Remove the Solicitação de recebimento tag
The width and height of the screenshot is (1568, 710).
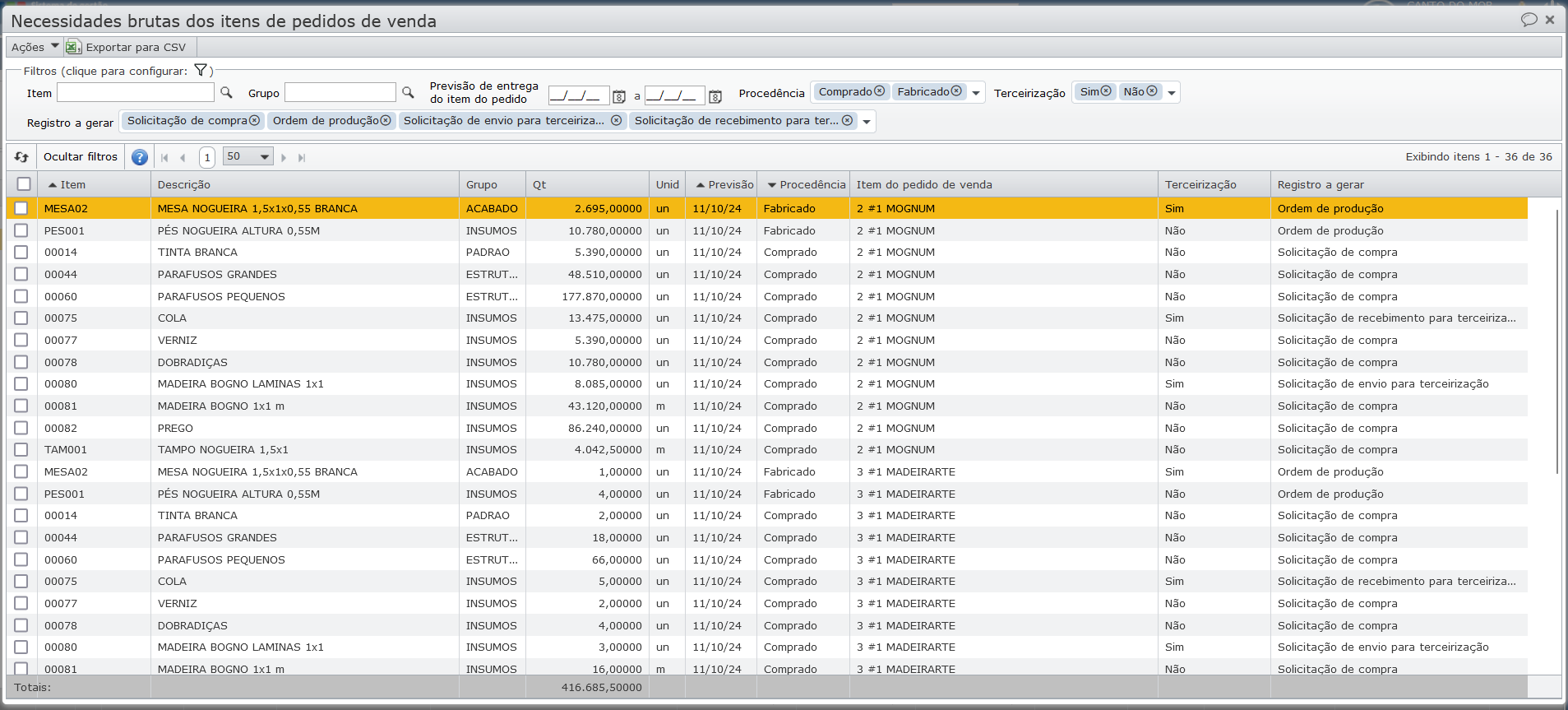pos(847,120)
